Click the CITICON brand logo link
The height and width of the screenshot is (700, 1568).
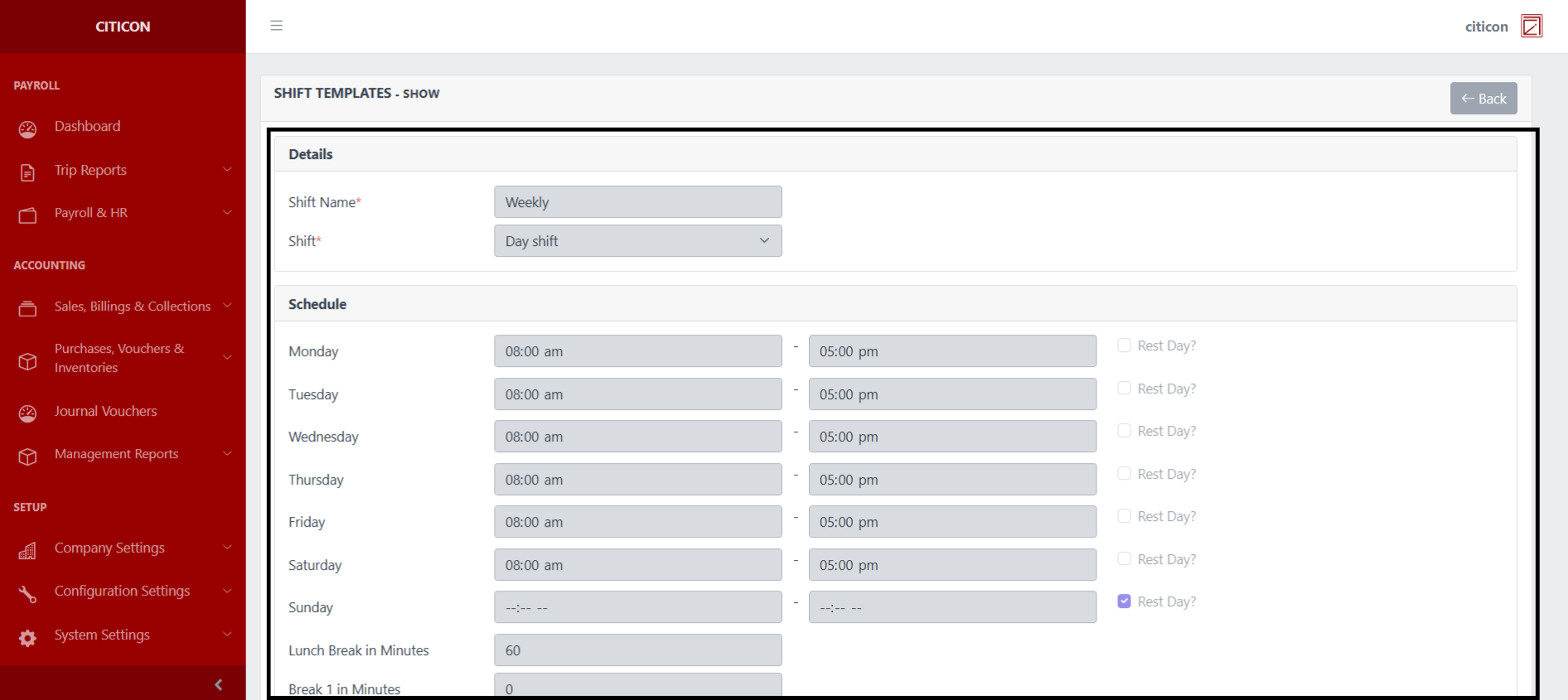coord(123,27)
